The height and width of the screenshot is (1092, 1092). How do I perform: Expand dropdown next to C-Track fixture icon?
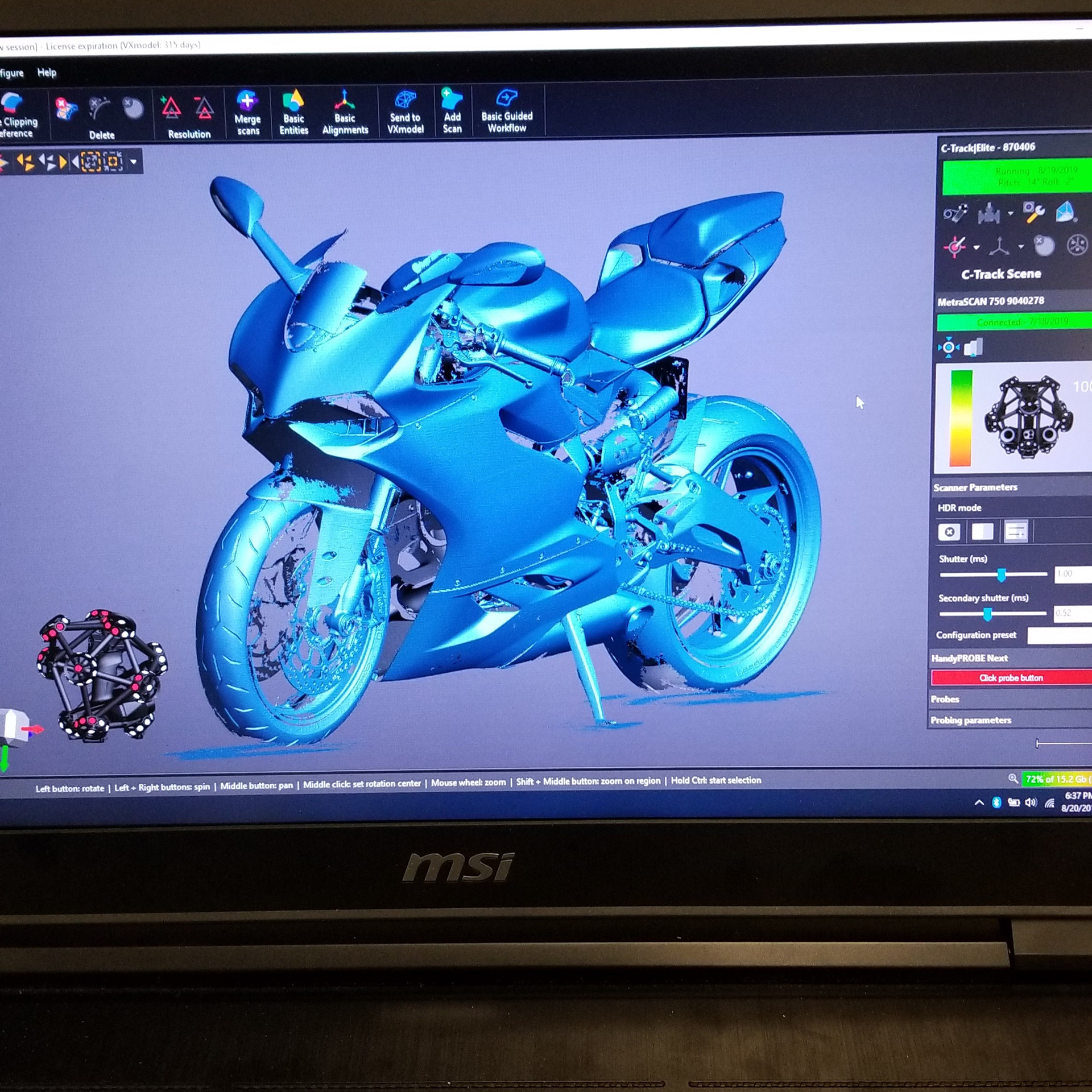1011,214
